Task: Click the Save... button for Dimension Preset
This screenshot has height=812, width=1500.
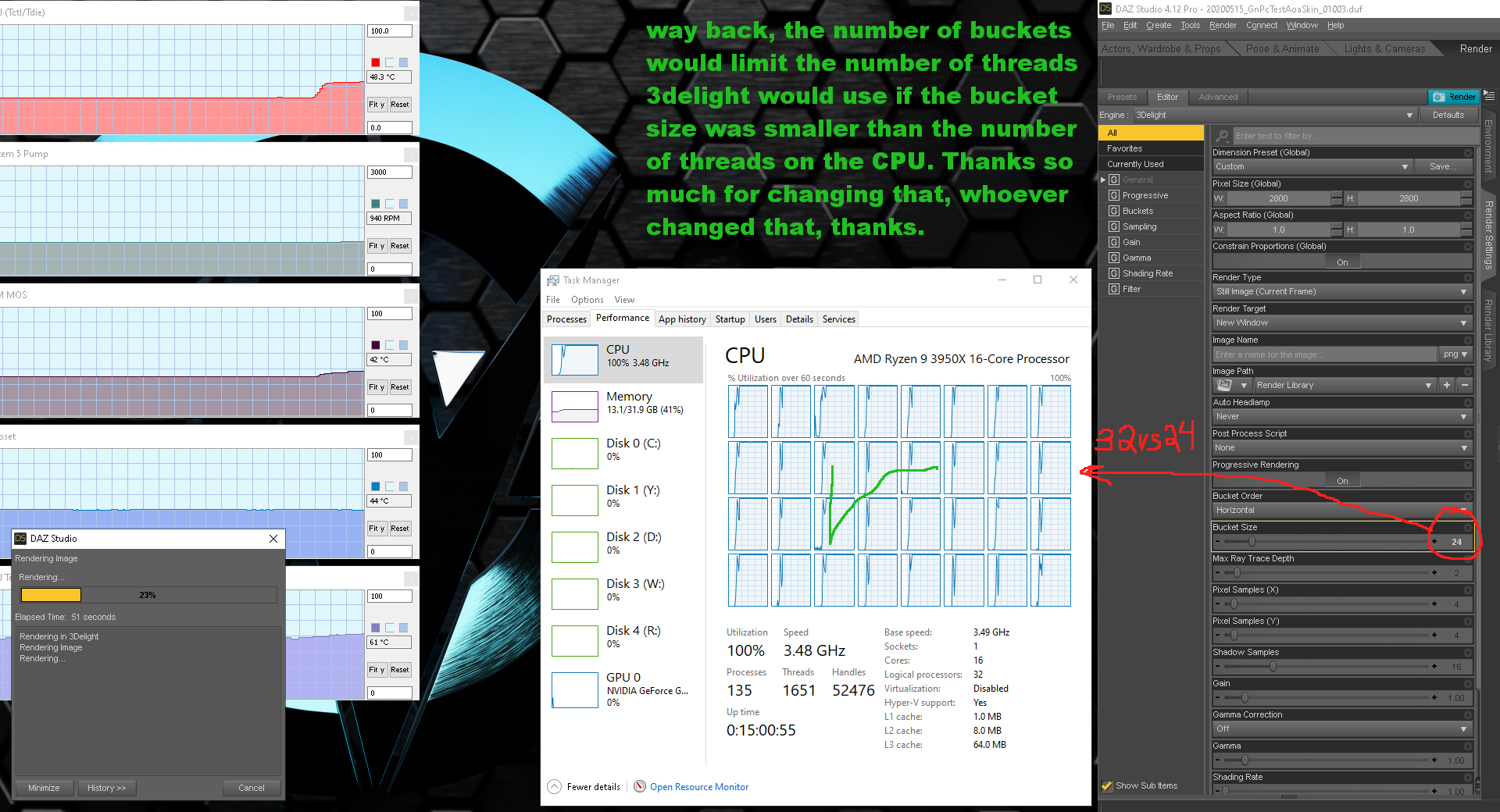Action: pos(1443,166)
